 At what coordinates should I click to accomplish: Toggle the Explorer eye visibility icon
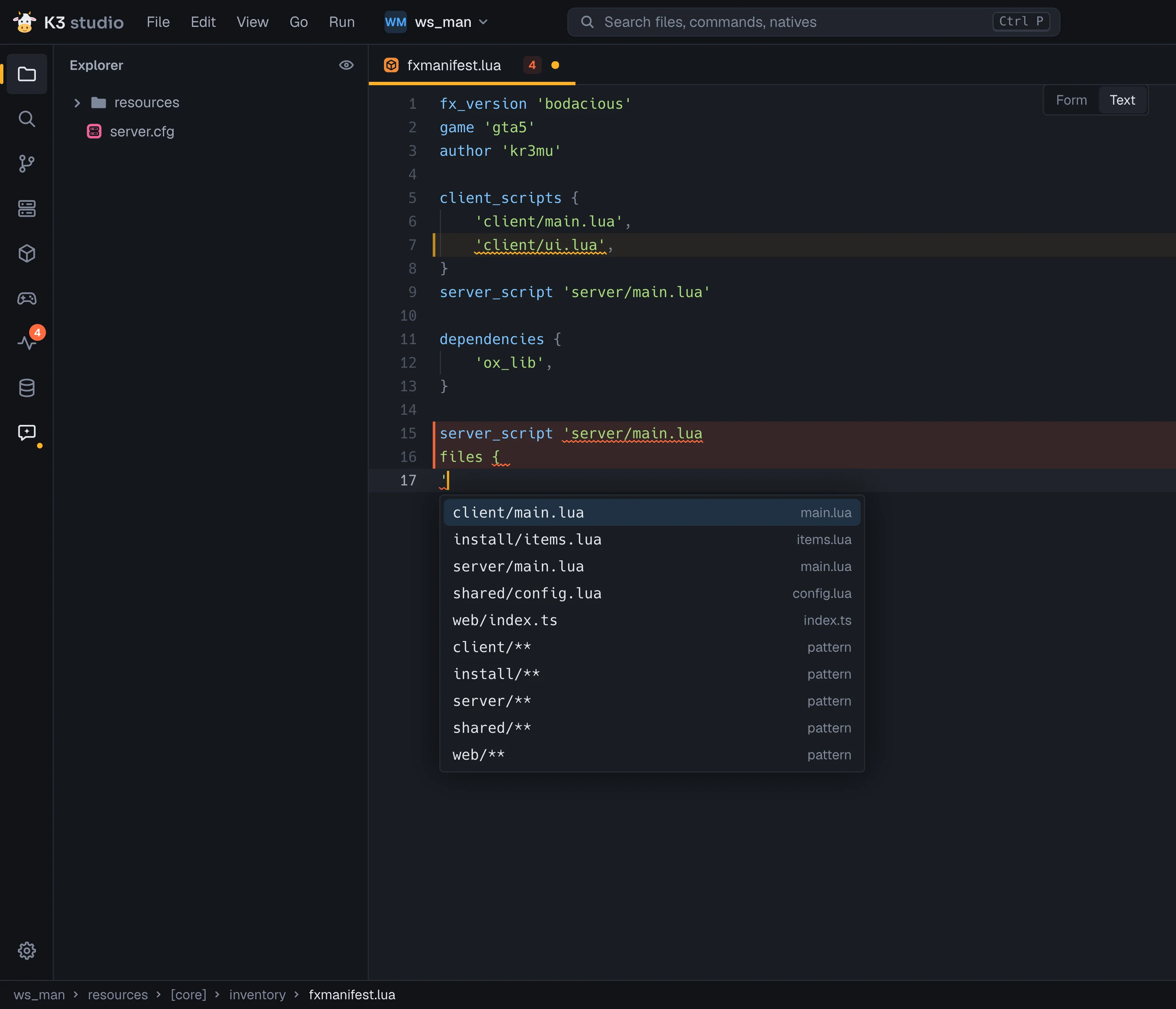pyautogui.click(x=346, y=65)
